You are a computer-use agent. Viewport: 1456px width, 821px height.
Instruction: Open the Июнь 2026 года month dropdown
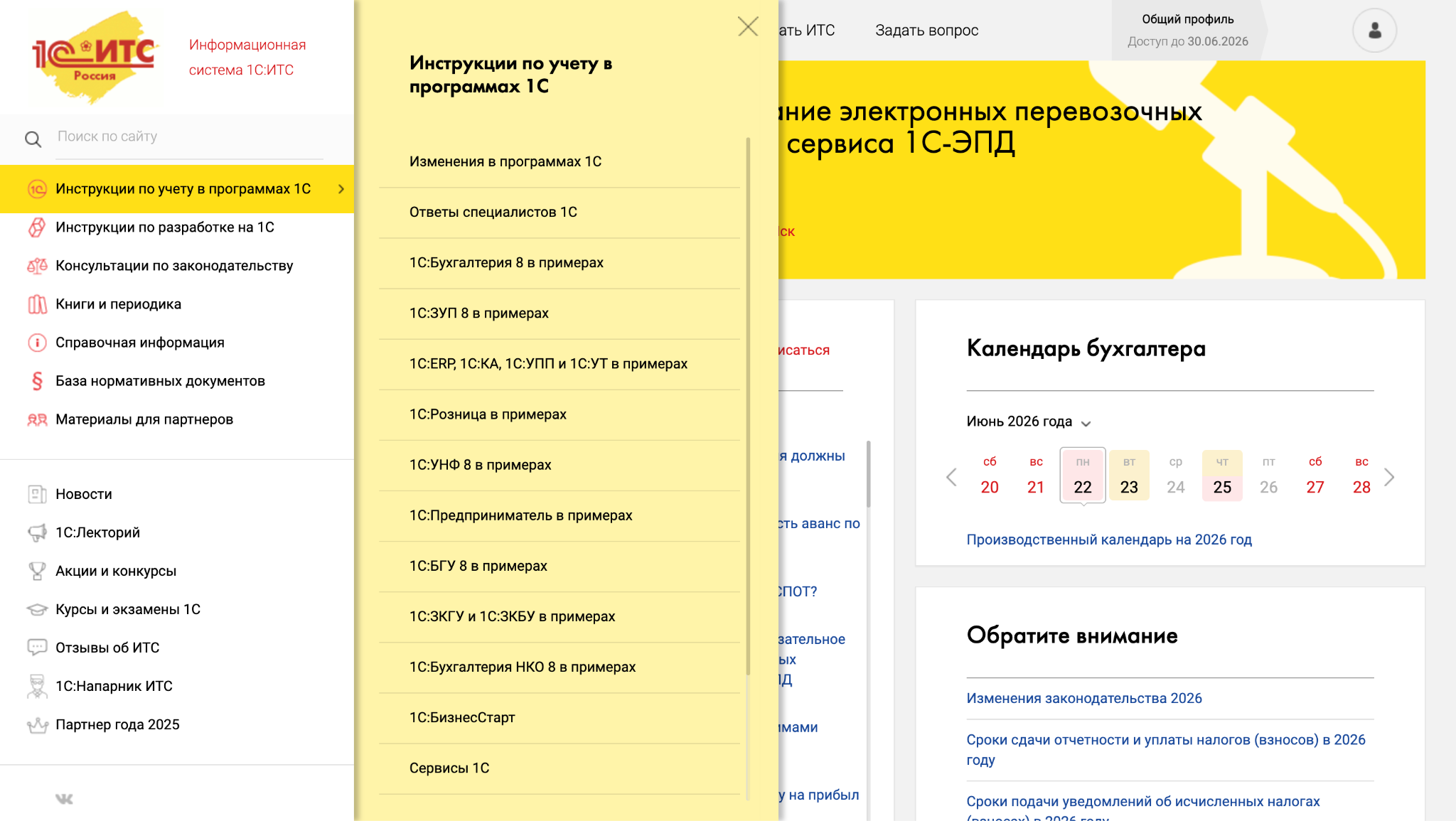pyautogui.click(x=1028, y=422)
